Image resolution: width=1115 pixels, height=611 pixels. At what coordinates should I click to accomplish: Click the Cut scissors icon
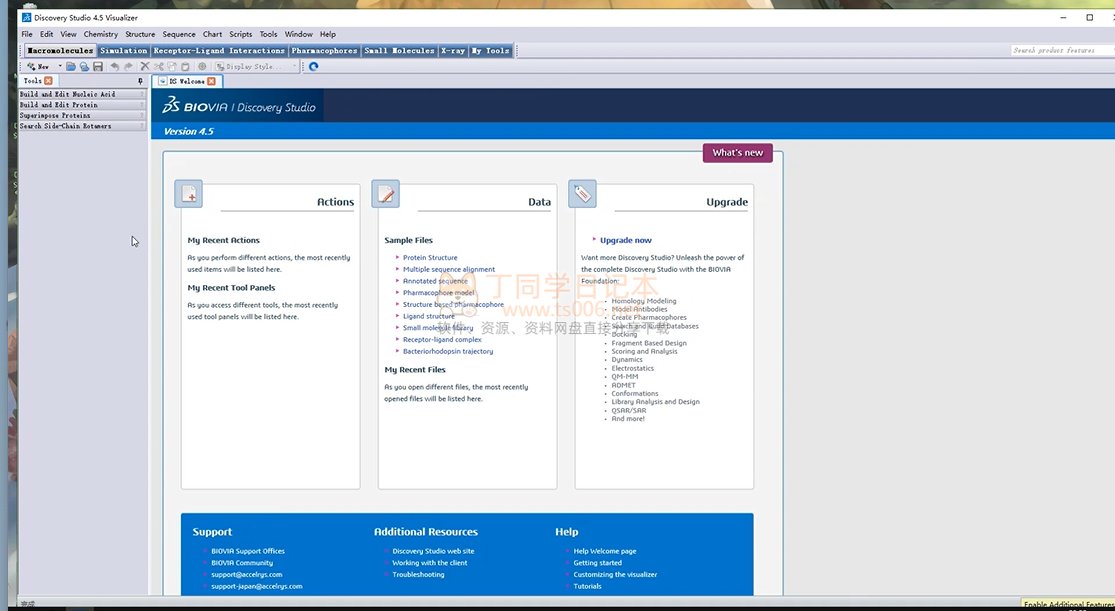(x=158, y=67)
